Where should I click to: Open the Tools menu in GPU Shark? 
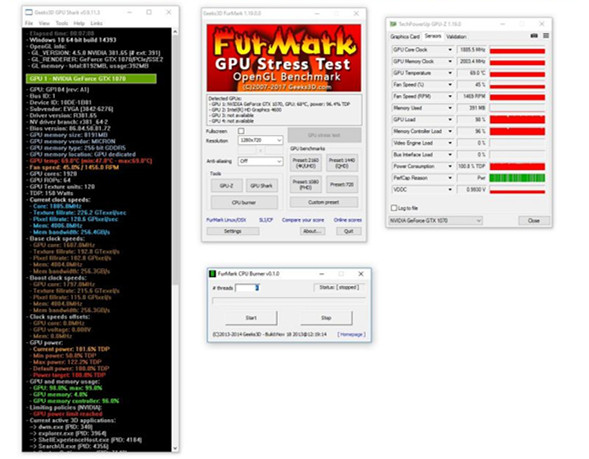(x=62, y=23)
